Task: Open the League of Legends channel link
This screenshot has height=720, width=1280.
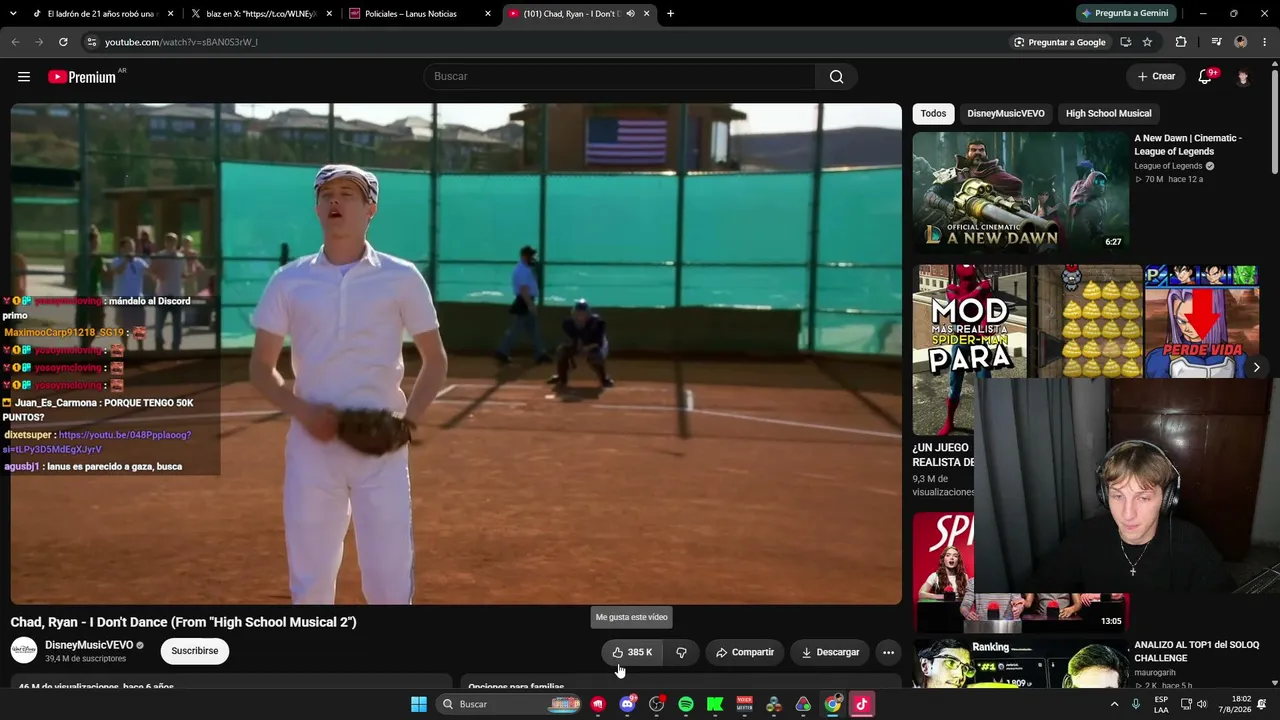Action: pos(1168,166)
